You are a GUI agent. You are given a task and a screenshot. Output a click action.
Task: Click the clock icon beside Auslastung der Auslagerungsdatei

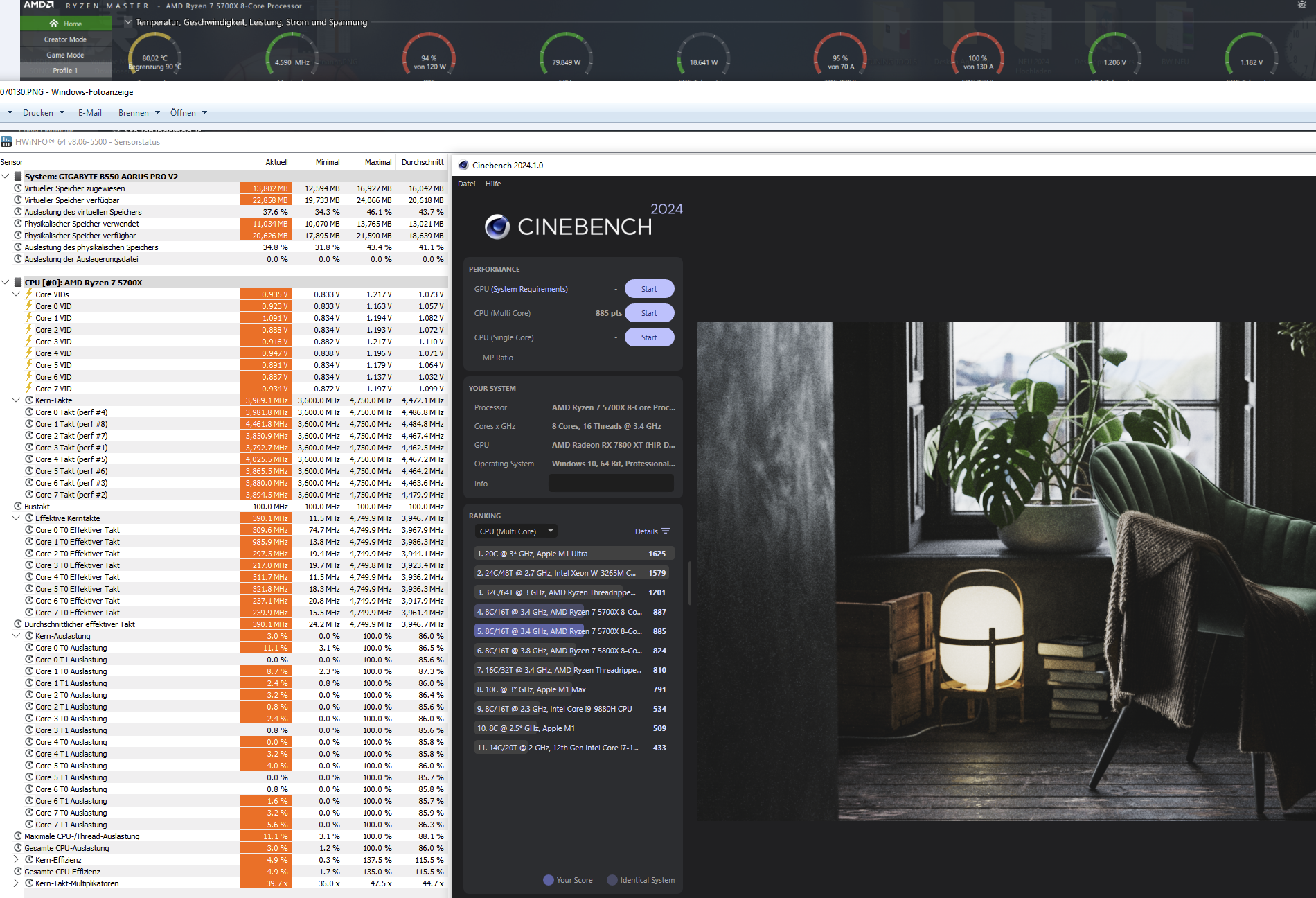pyautogui.click(x=18, y=259)
